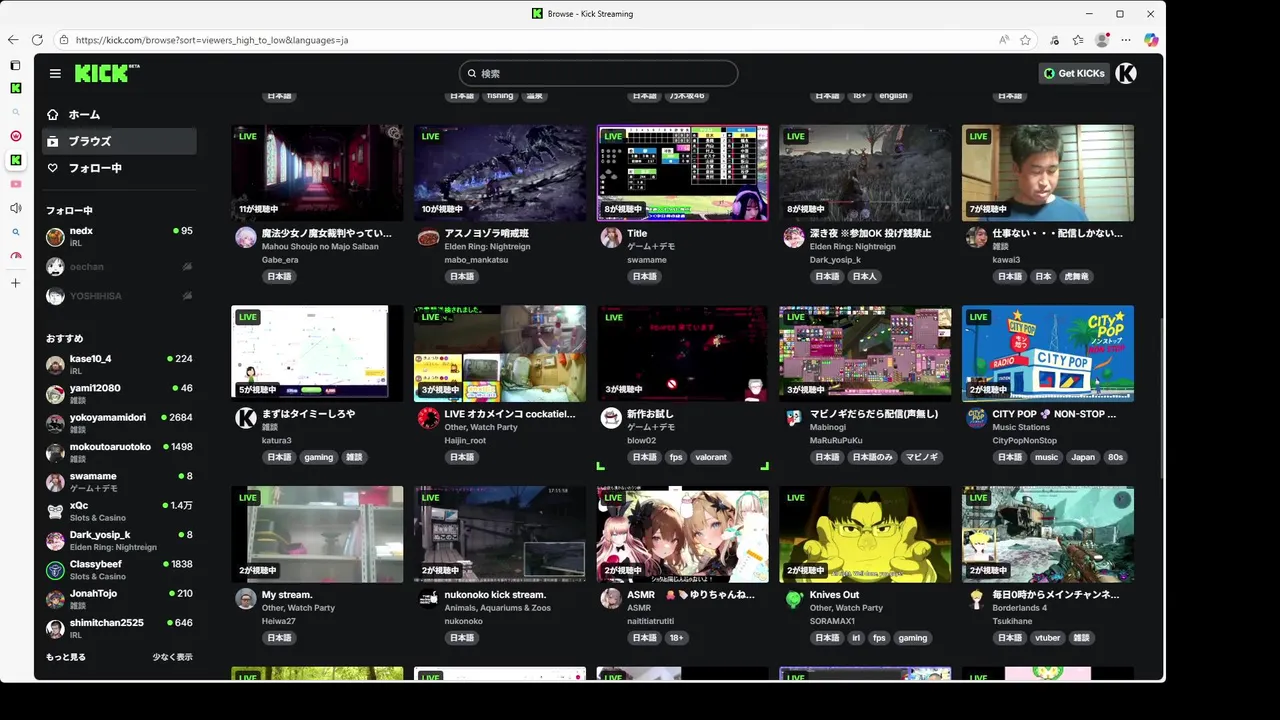Select the currently active Kick vertical tab
Viewport: 1280px width, 720px height.
[x=15, y=160]
